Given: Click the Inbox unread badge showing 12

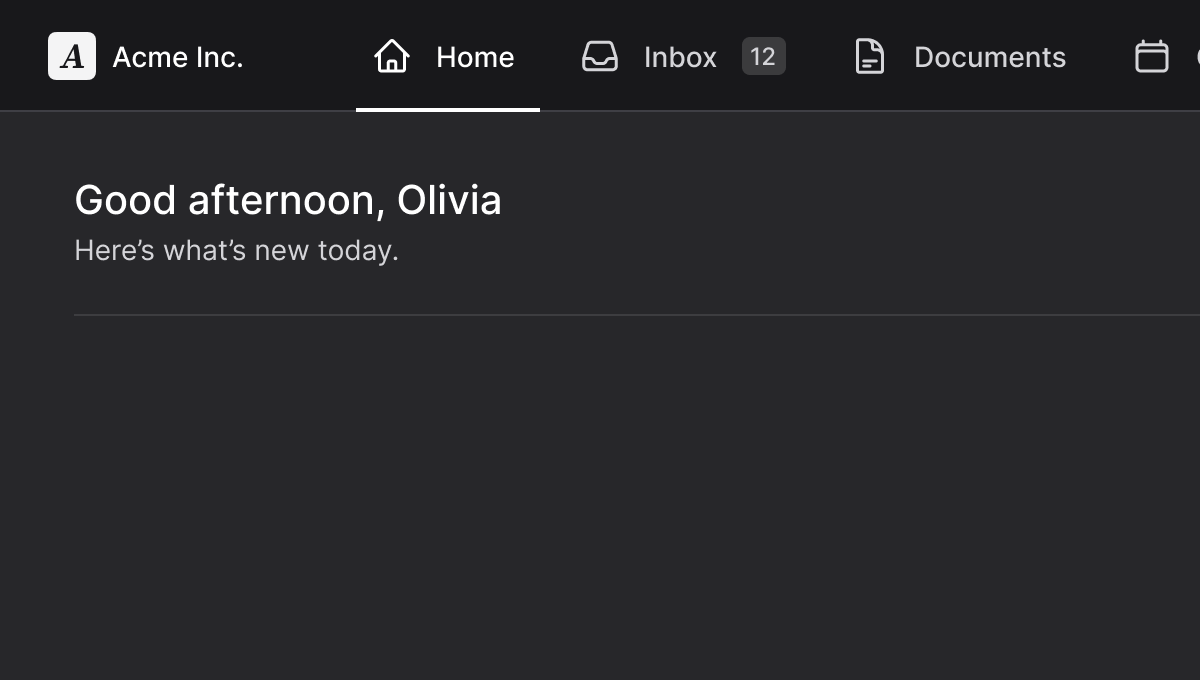Looking at the screenshot, I should click(x=763, y=56).
